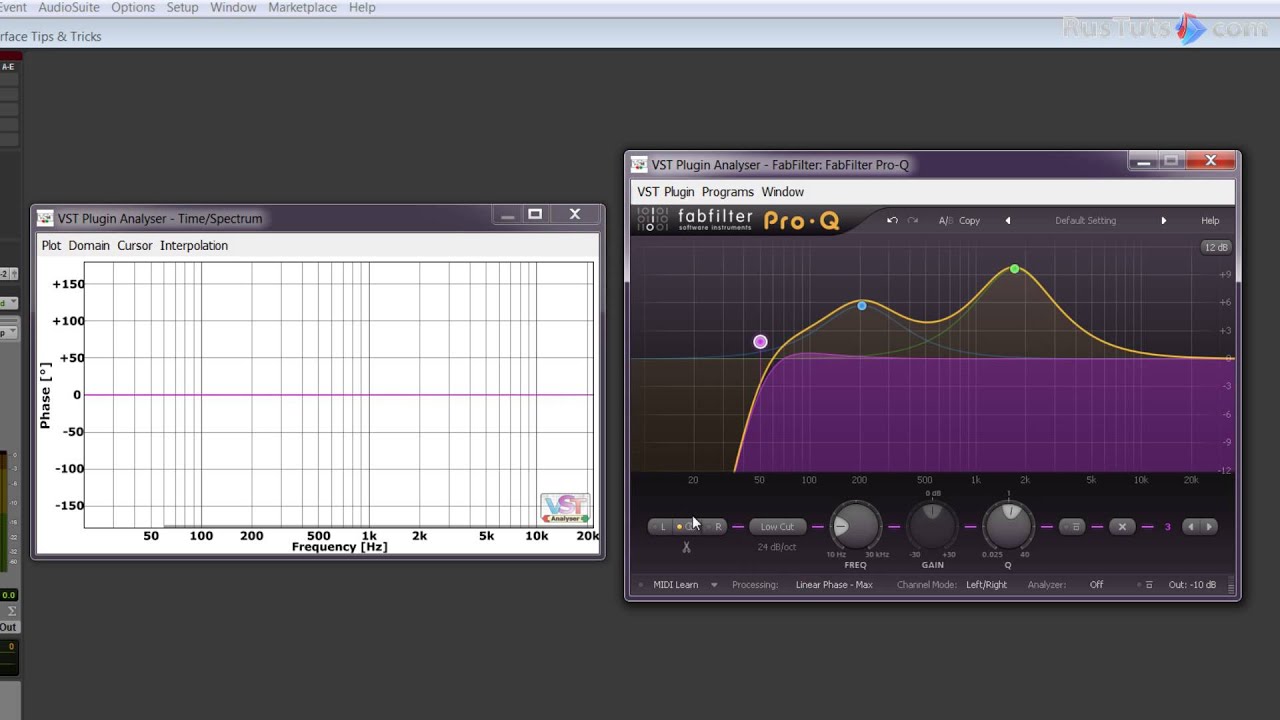
Task: Click the Pro-Q redo arrow icon
Action: pos(913,220)
